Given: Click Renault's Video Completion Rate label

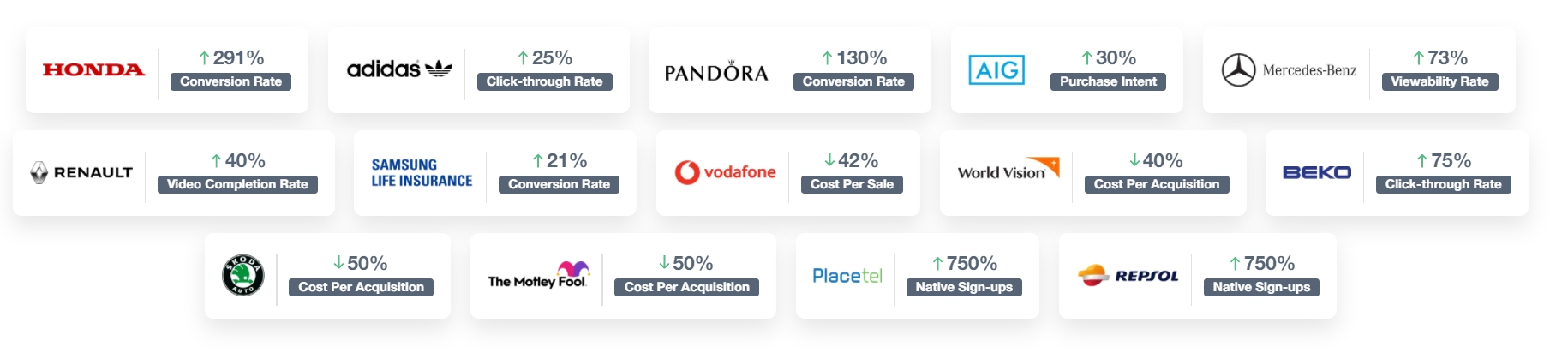Looking at the screenshot, I should [237, 184].
